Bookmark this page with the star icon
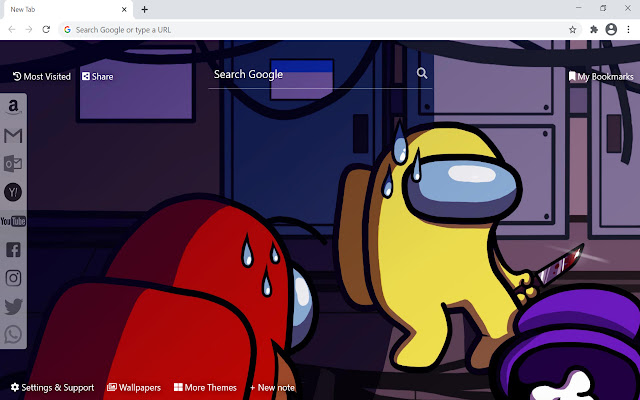This screenshot has width=640, height=400. click(x=573, y=29)
